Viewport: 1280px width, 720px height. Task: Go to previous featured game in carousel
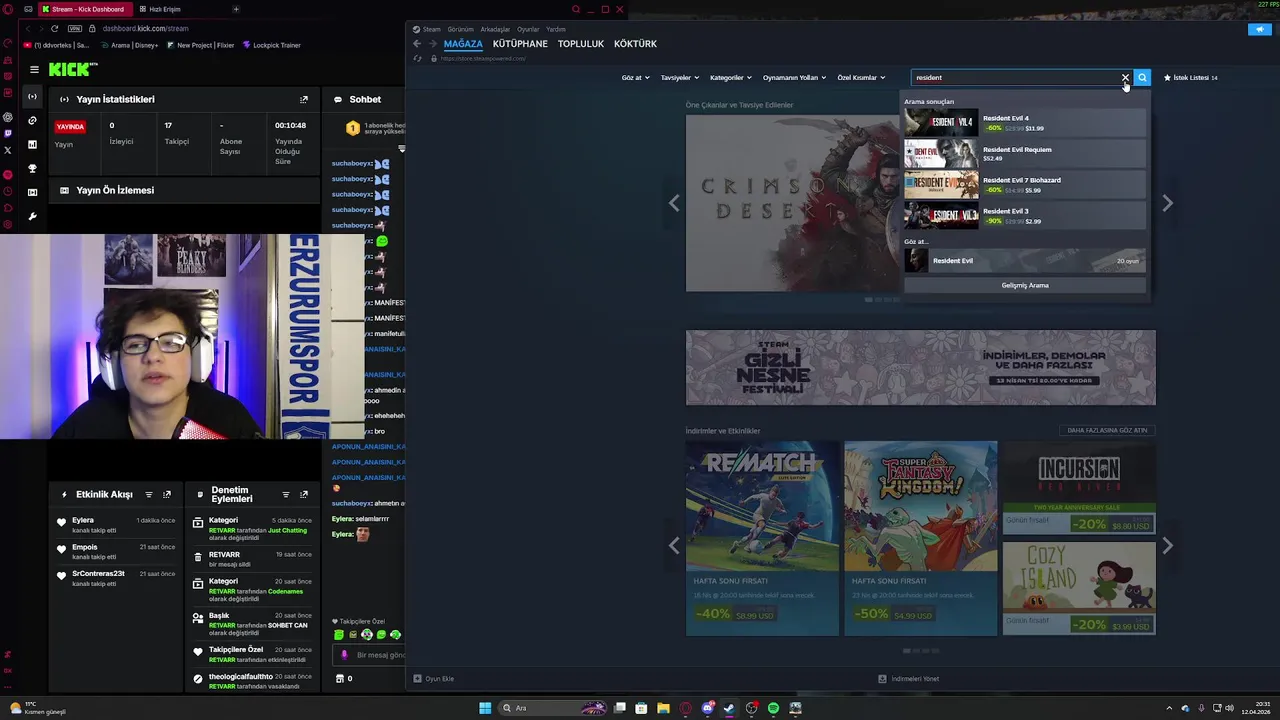pos(674,203)
